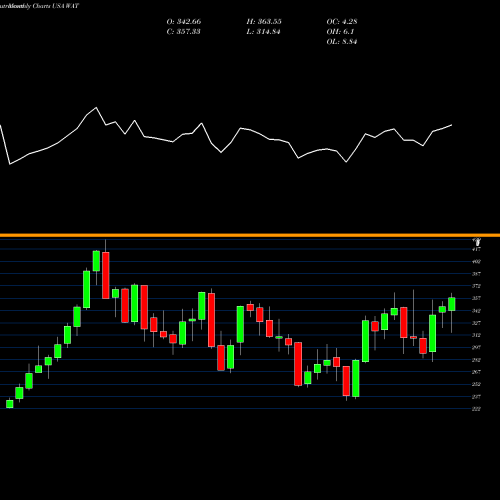500x500 pixels.
Task: Click the 297 price axis label
Action: tap(477, 347)
